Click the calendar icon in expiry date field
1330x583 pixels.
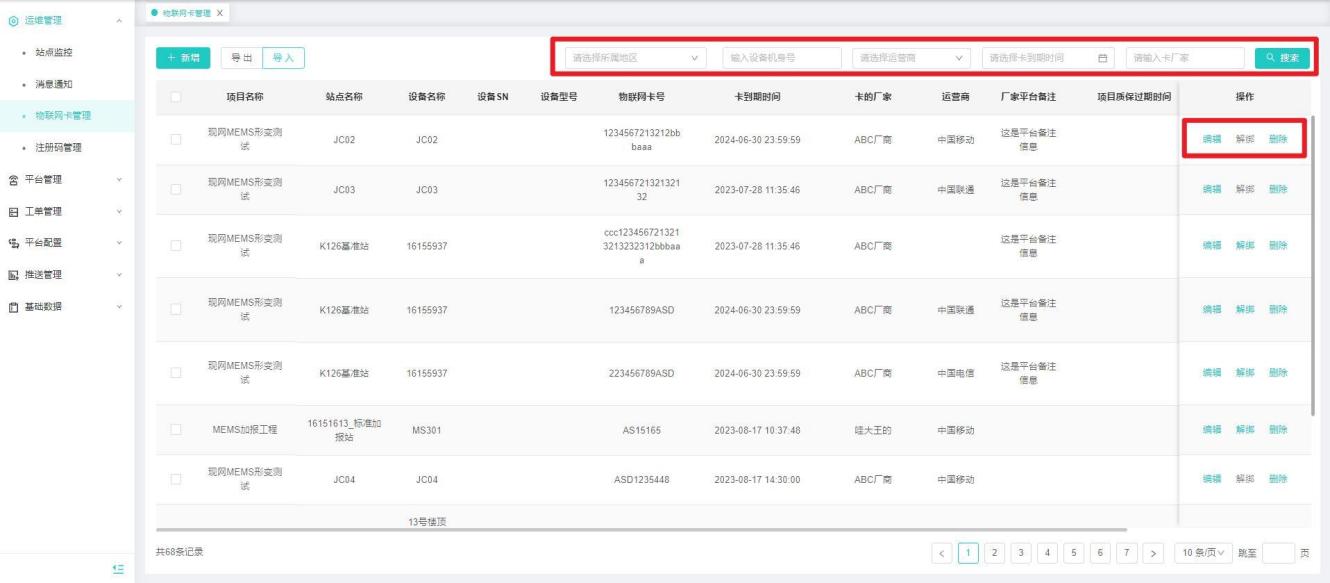tap(1103, 58)
